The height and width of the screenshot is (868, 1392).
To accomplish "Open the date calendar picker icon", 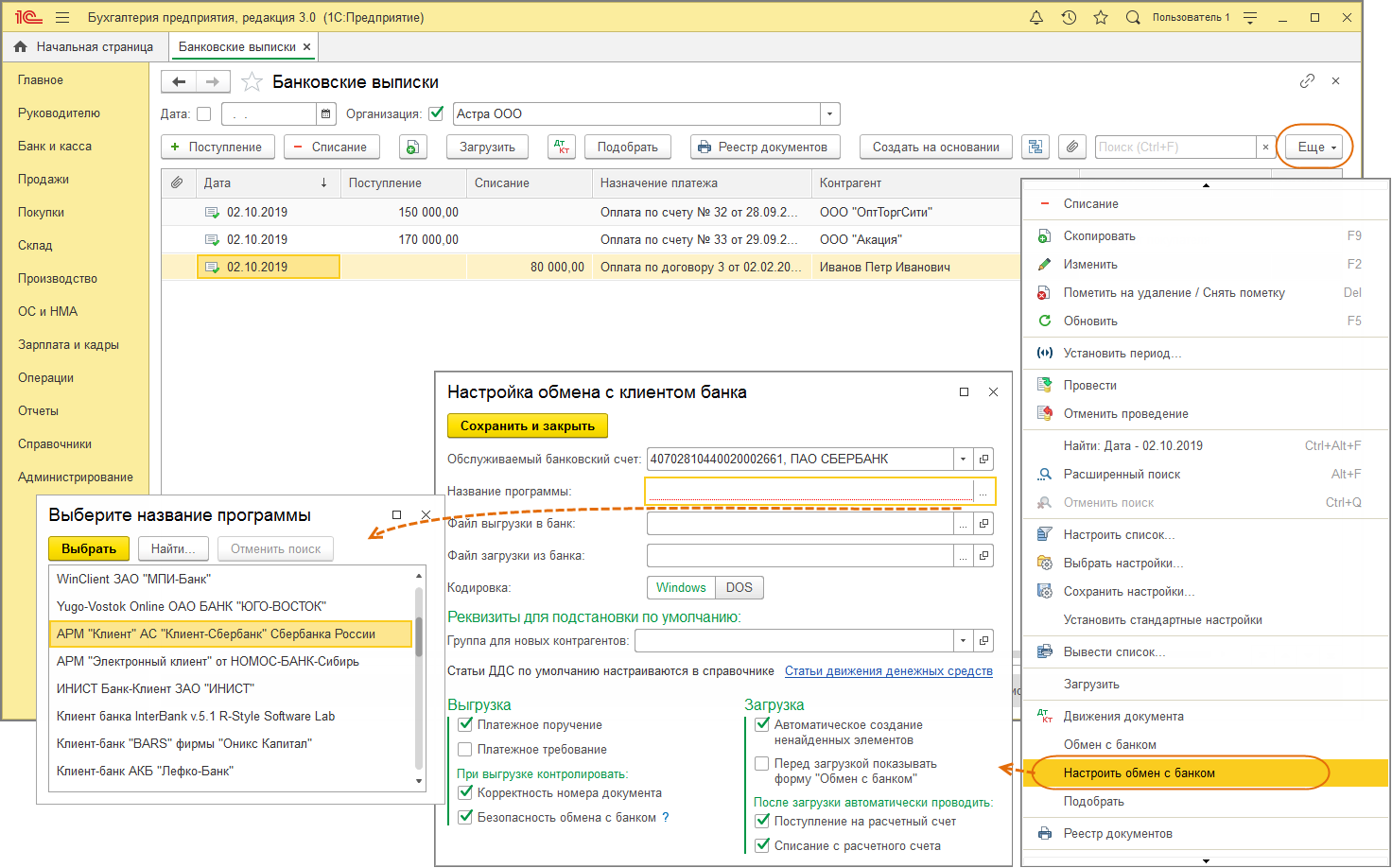I will pos(326,113).
